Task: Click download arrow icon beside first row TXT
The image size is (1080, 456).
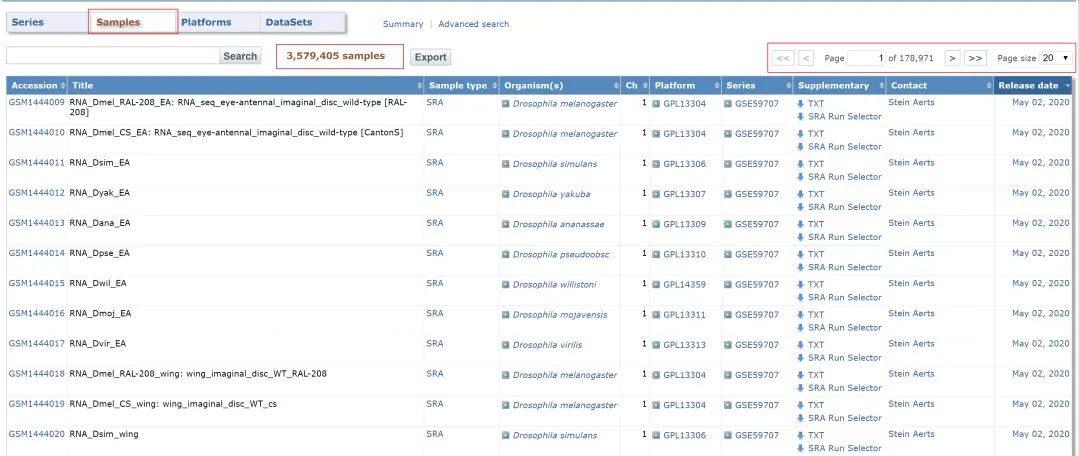Action: pyautogui.click(x=801, y=103)
